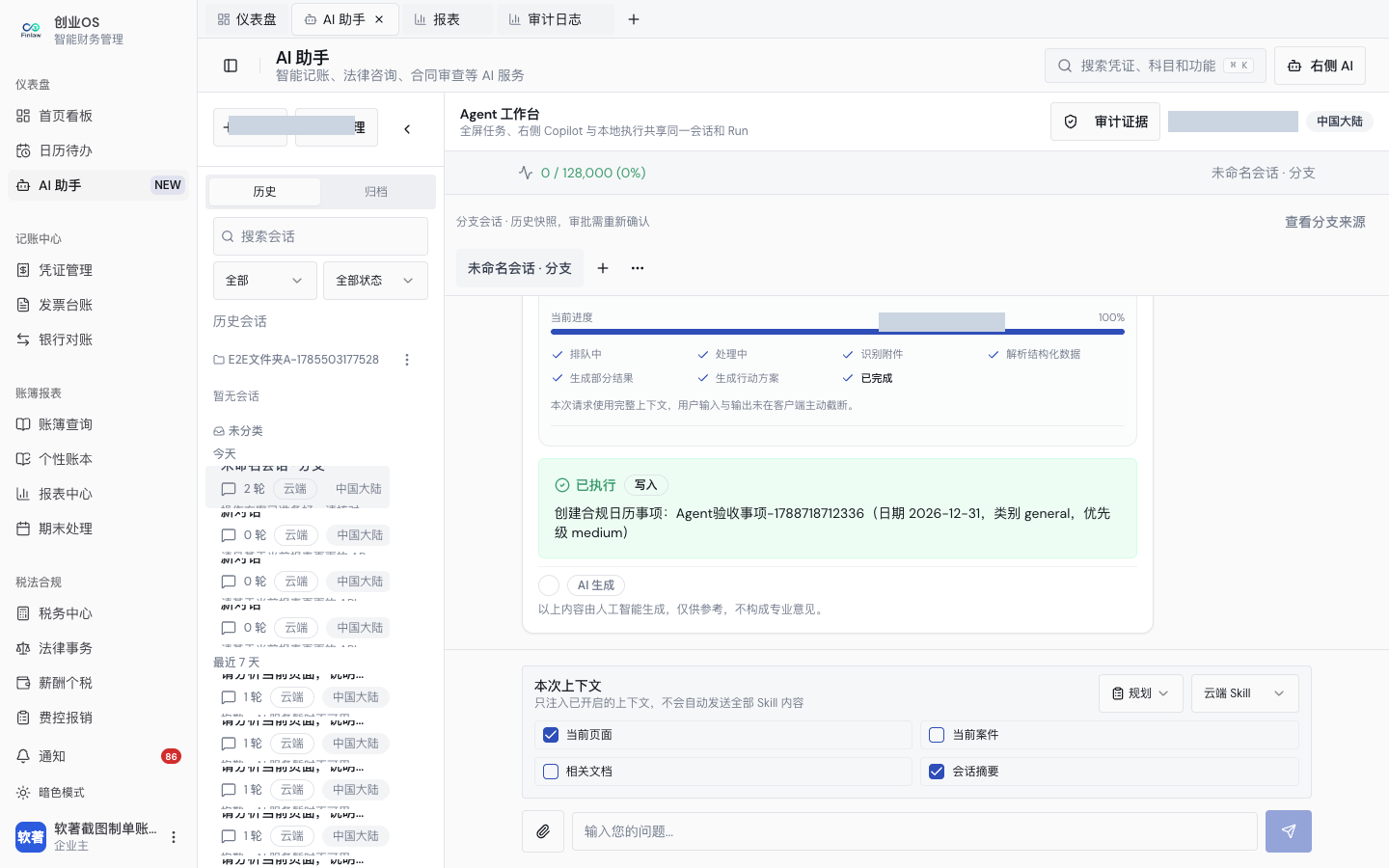Click the 查看分支来源 link
The width and height of the screenshot is (1389, 868).
[1324, 222]
